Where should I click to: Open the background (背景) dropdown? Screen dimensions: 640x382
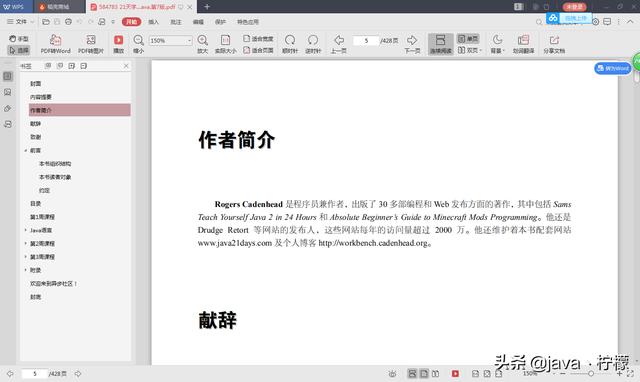click(x=497, y=44)
